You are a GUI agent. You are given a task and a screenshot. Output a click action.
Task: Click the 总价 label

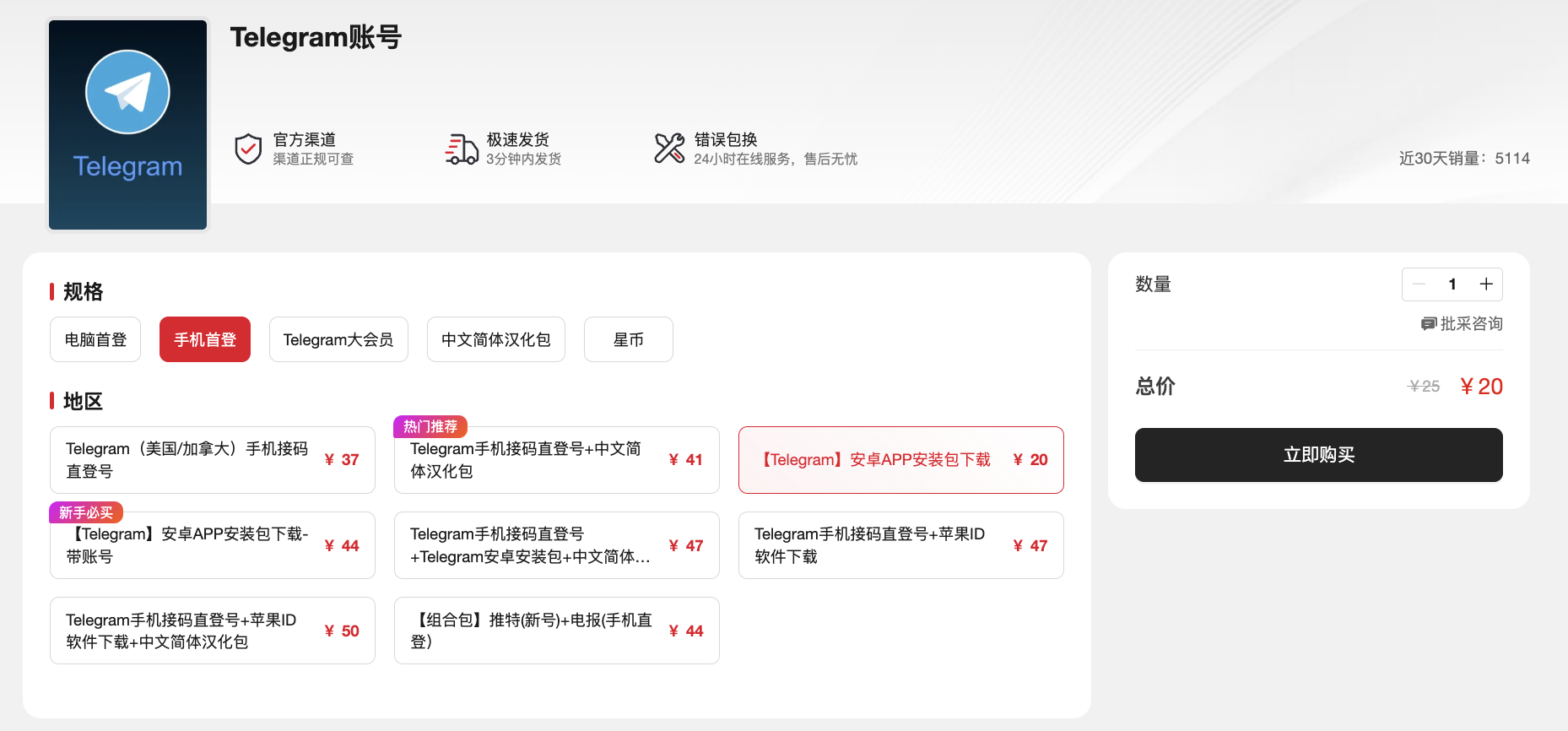click(x=1155, y=387)
